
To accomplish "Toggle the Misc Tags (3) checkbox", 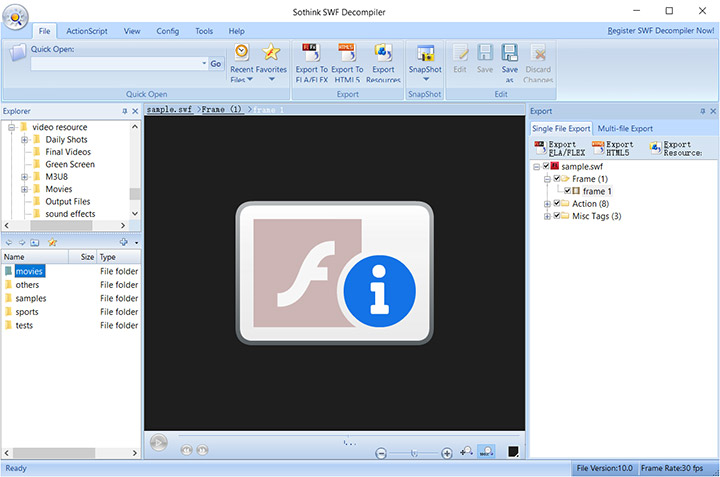I will click(558, 216).
